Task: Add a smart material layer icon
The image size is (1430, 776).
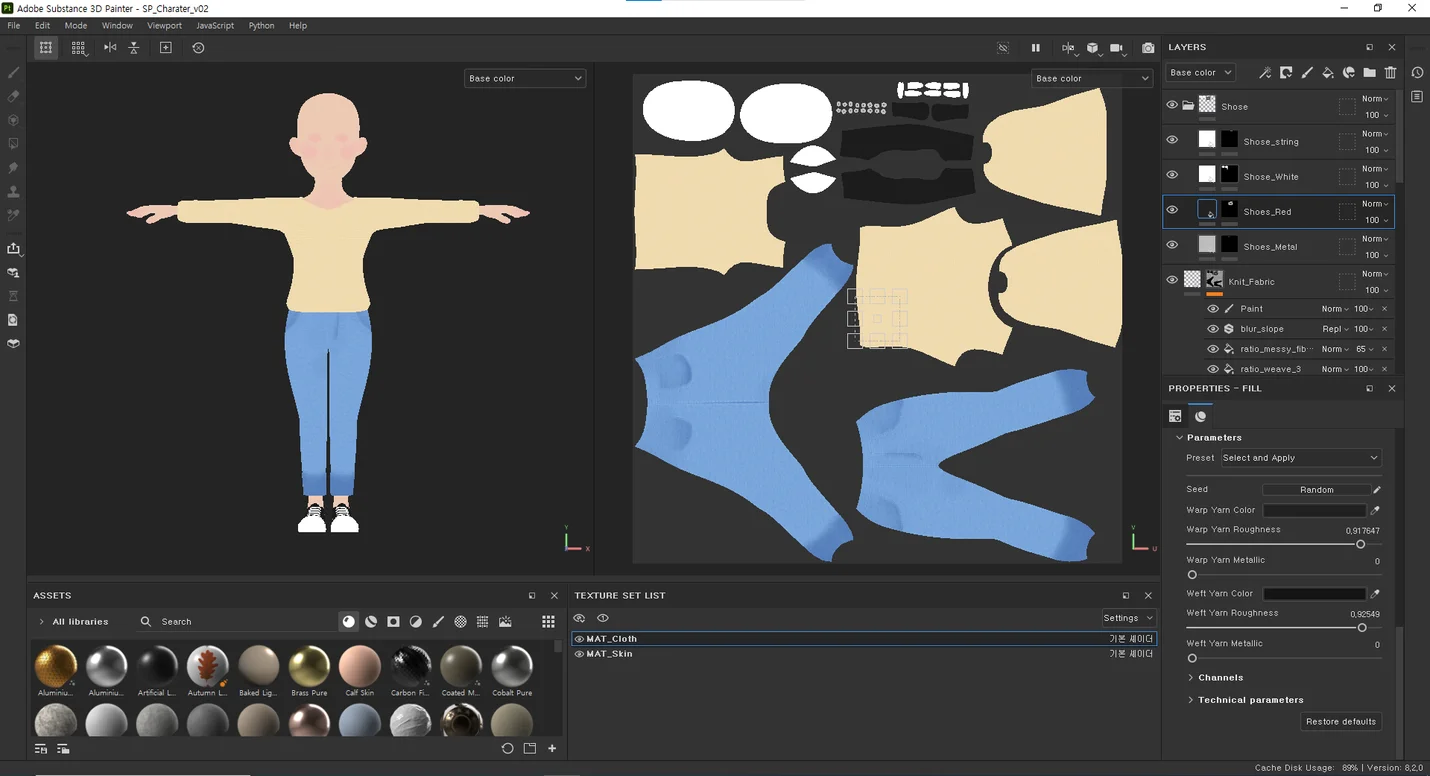Action: pos(1349,72)
